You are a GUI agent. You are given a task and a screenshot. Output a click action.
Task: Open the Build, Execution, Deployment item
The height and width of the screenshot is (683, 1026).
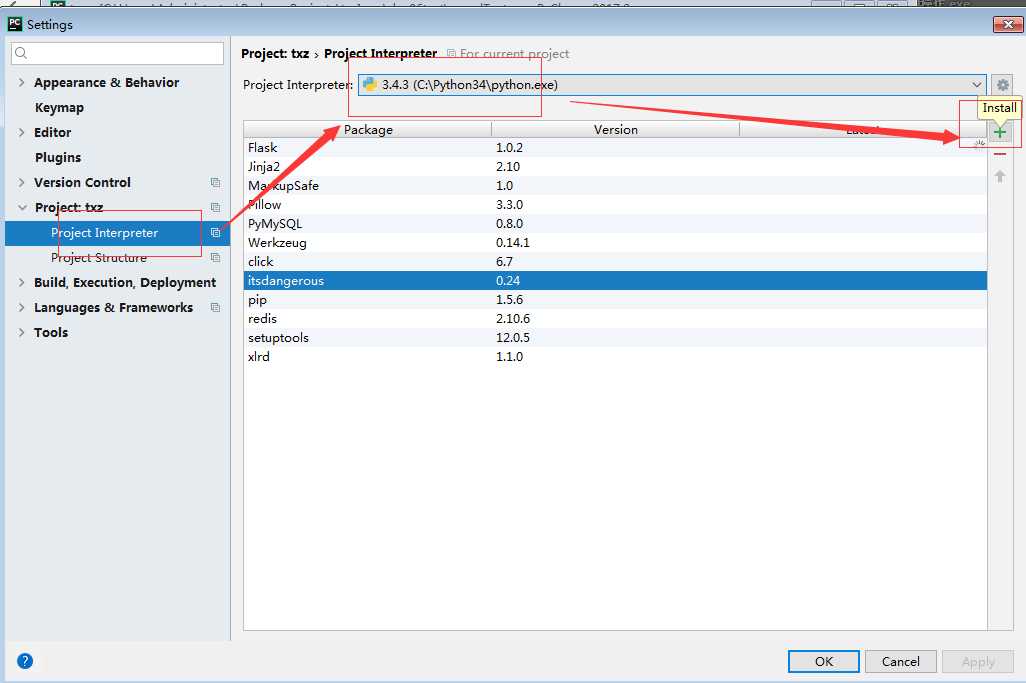(125, 283)
